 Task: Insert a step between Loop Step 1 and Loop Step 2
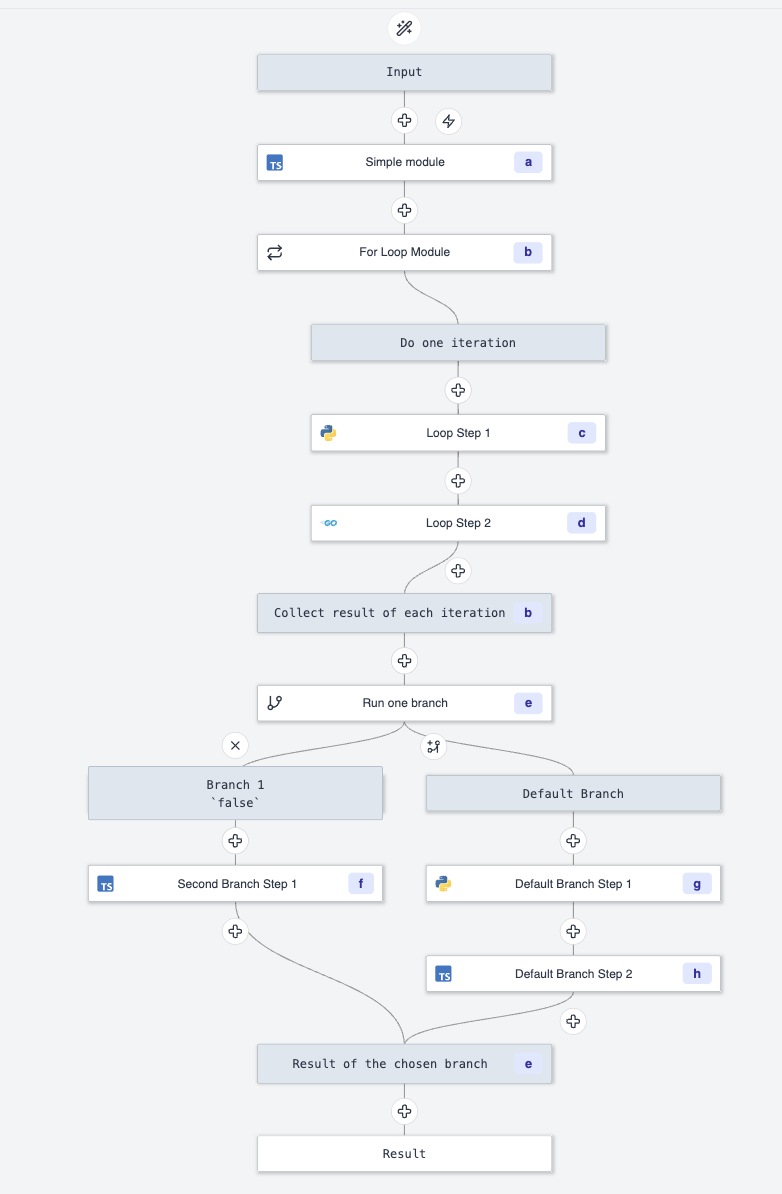pos(457,480)
